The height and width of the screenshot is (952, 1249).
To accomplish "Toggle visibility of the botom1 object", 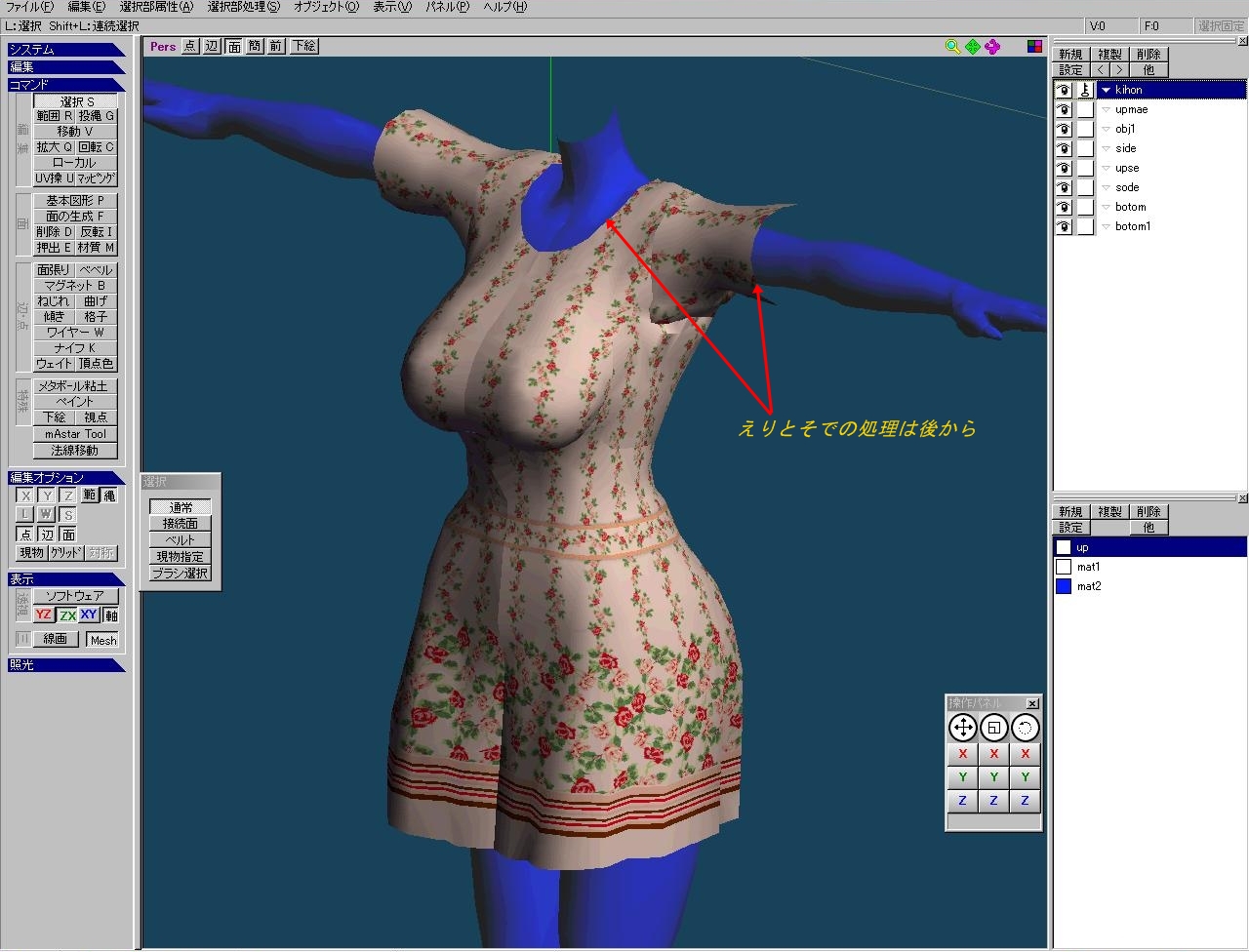I will tap(1064, 226).
